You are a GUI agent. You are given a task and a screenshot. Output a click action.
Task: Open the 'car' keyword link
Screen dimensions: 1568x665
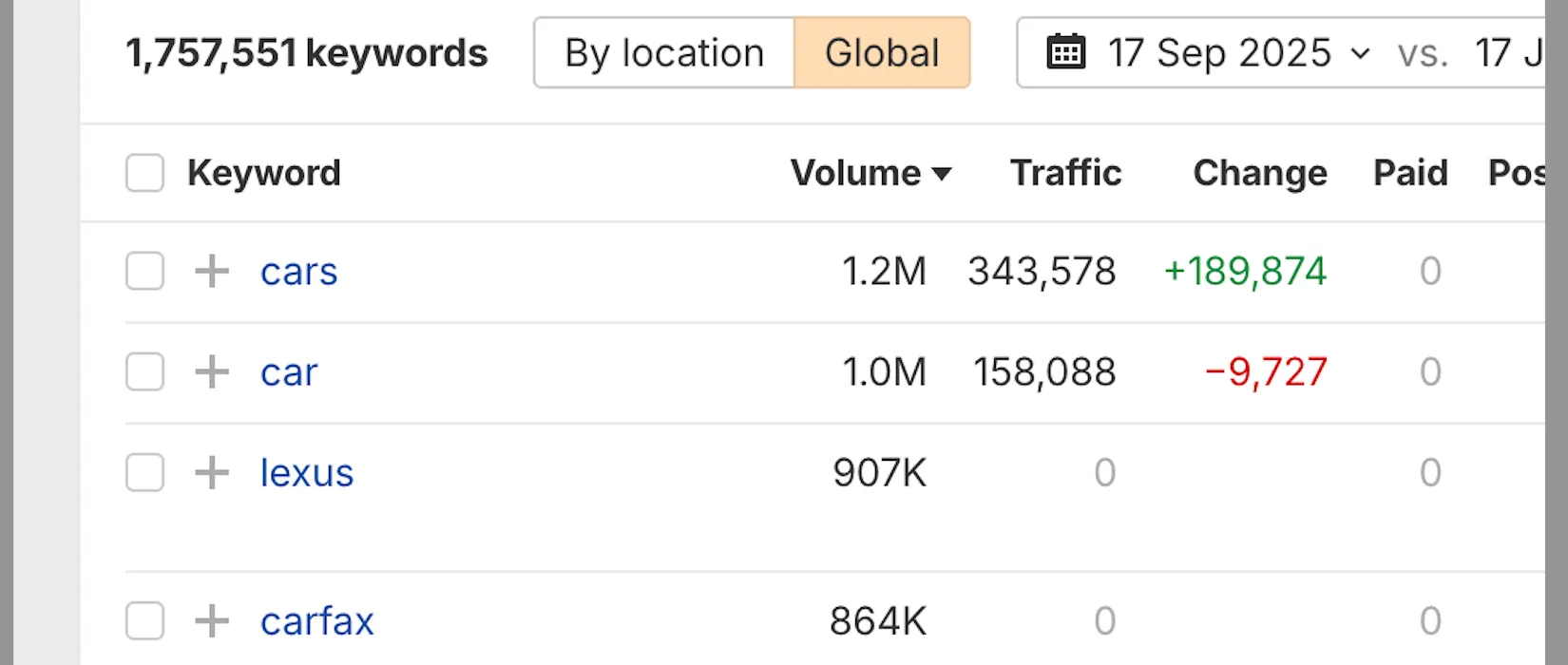click(x=289, y=371)
